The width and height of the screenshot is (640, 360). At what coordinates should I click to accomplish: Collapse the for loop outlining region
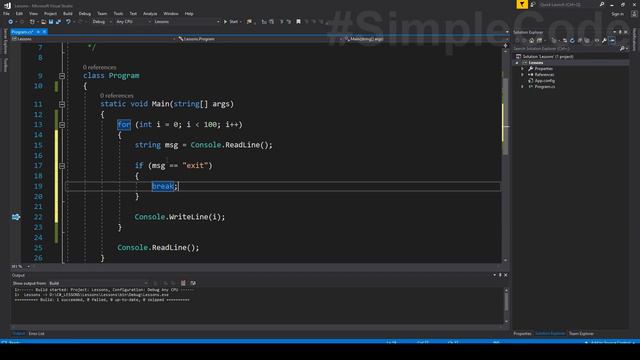click(x=62, y=125)
